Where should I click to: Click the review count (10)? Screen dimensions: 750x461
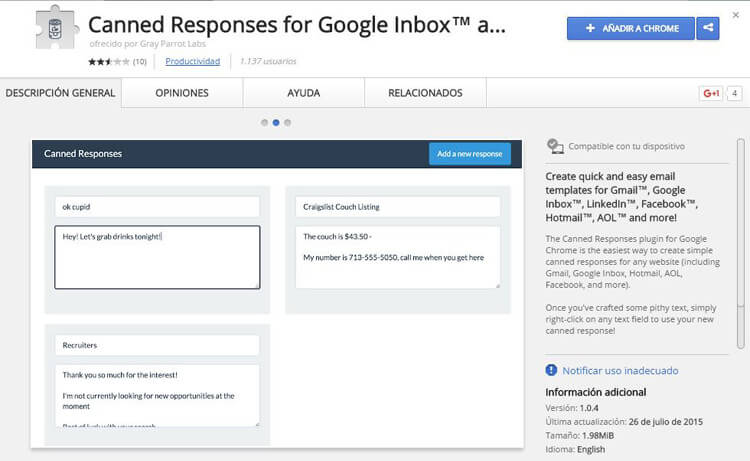click(x=140, y=61)
